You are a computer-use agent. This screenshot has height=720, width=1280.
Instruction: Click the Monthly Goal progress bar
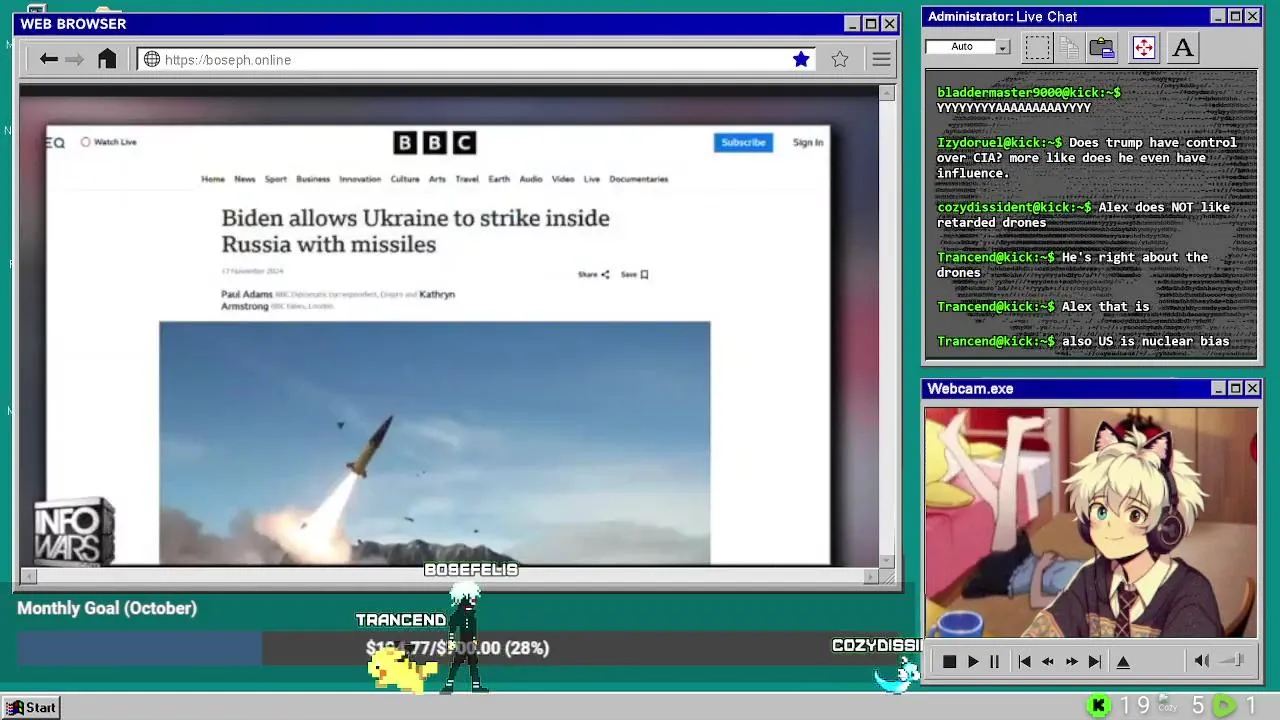(x=458, y=648)
